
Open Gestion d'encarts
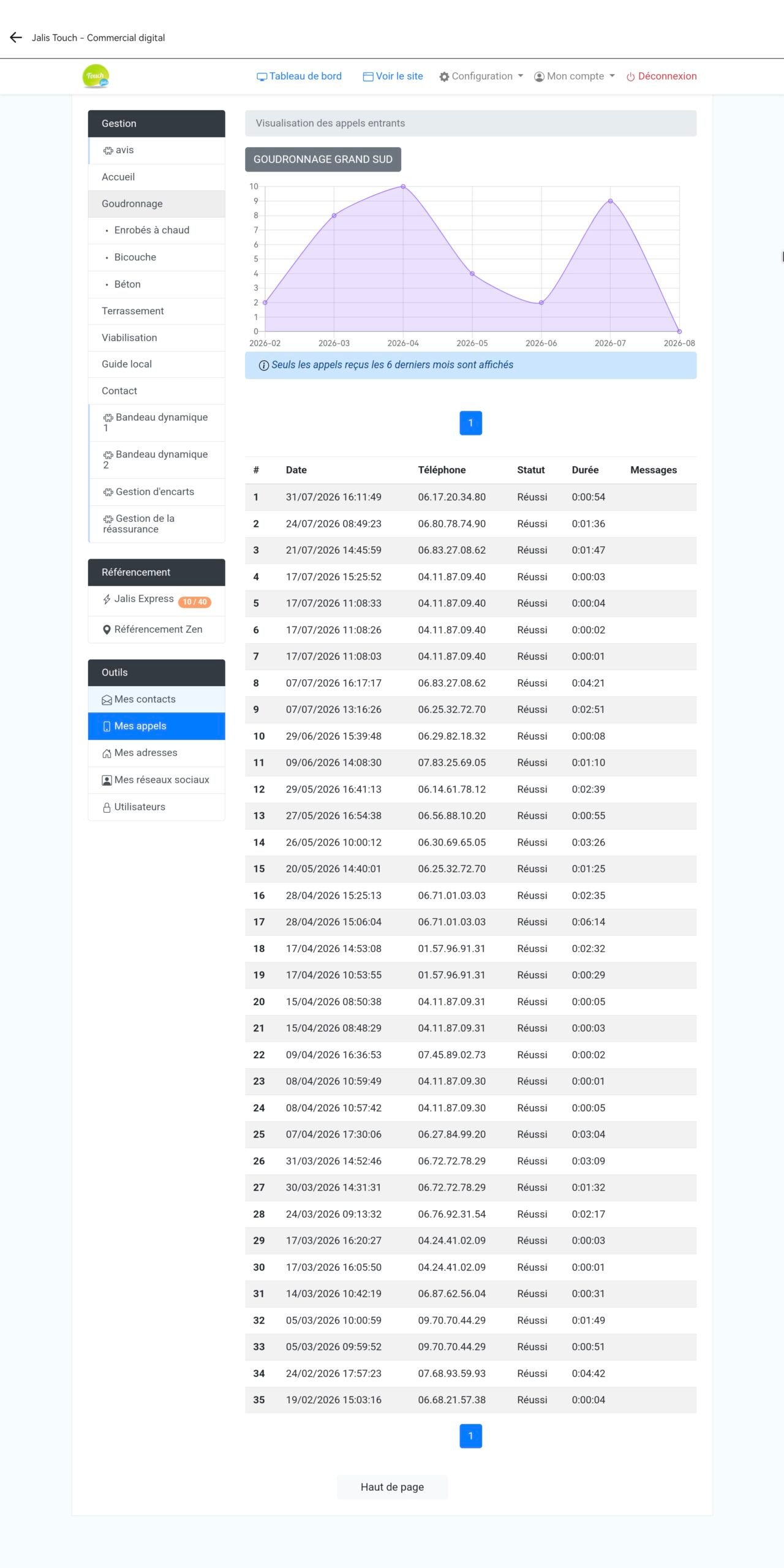pyautogui.click(x=157, y=492)
